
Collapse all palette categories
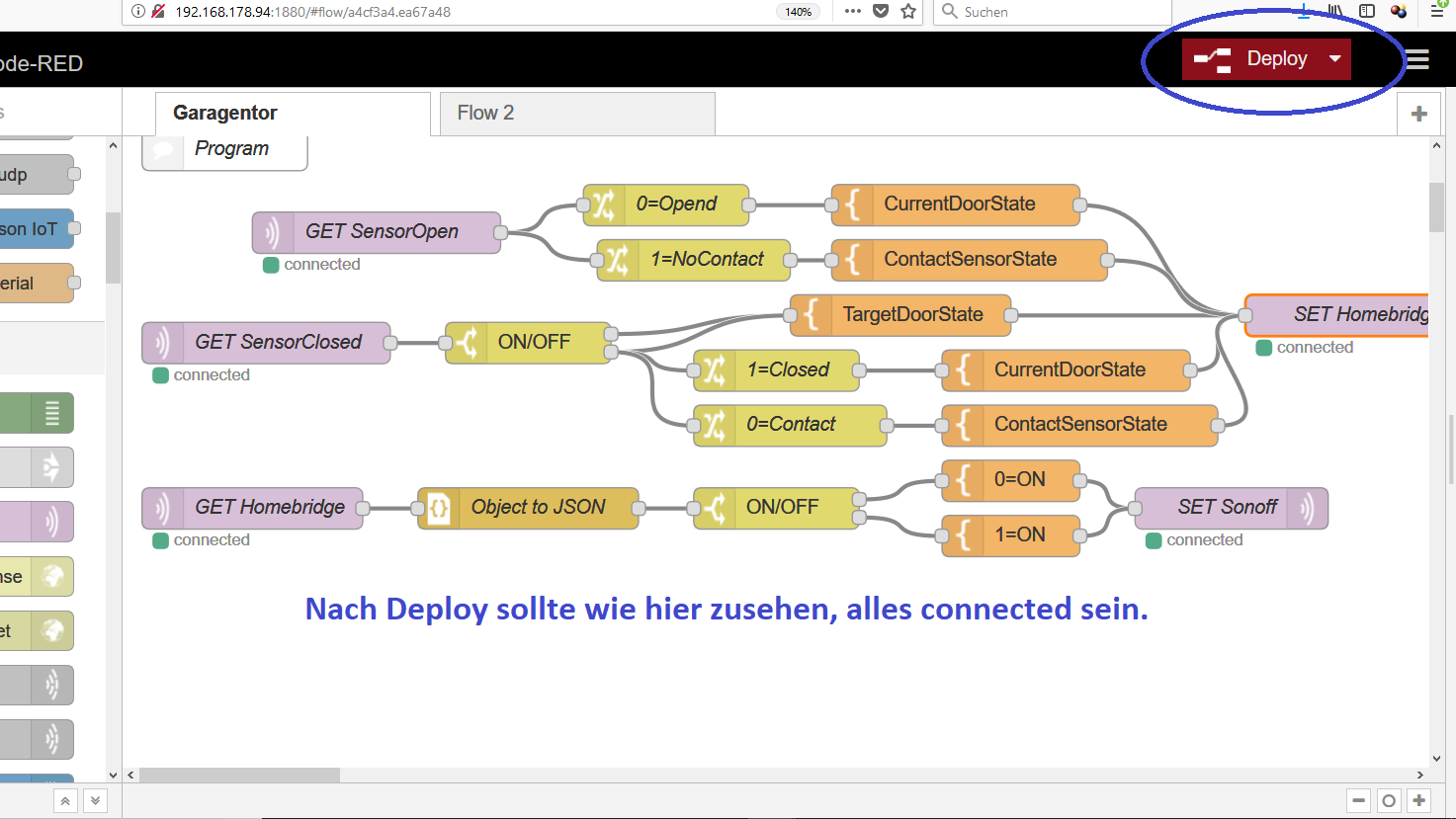coord(65,801)
